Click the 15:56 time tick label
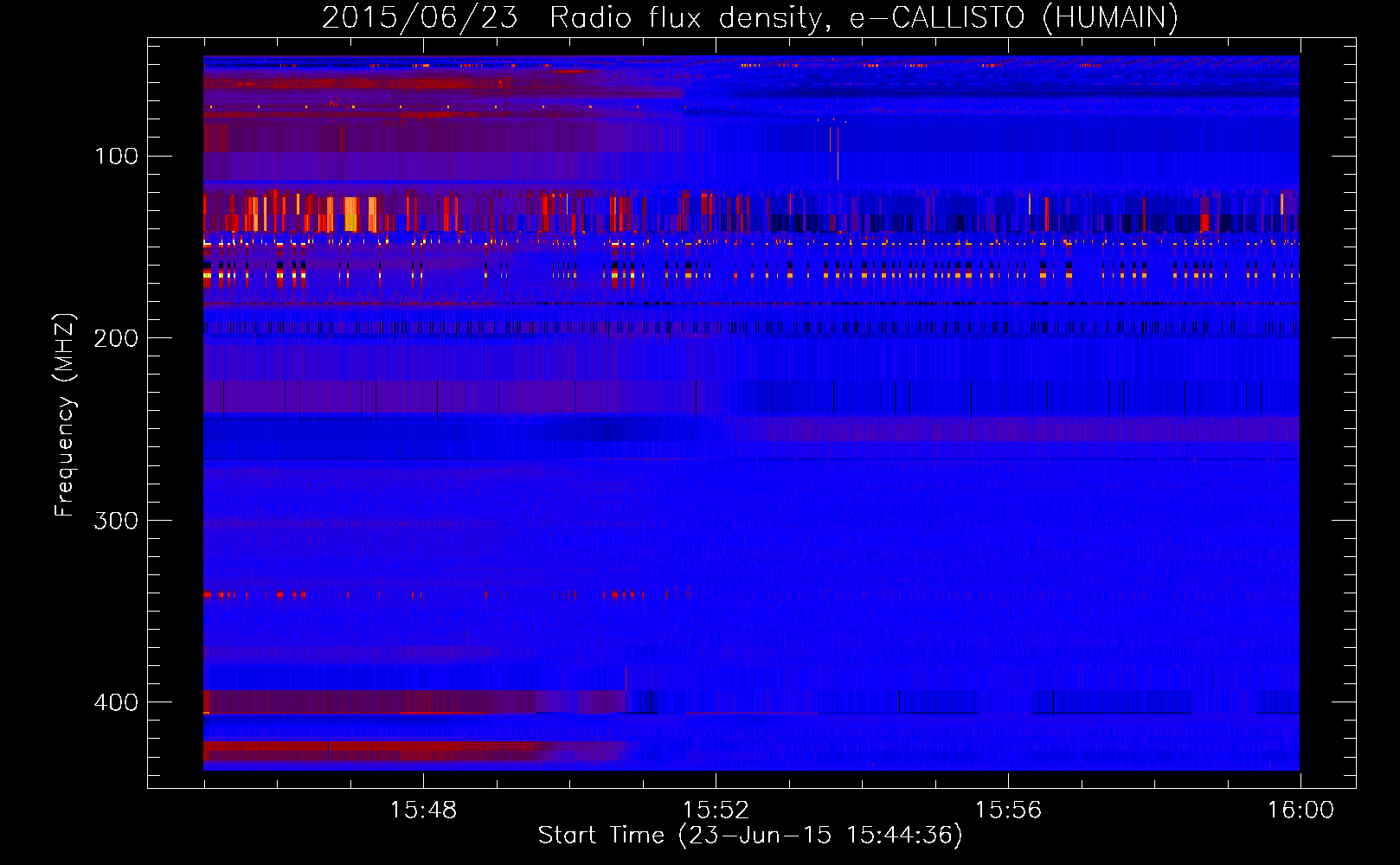 [x=1008, y=811]
